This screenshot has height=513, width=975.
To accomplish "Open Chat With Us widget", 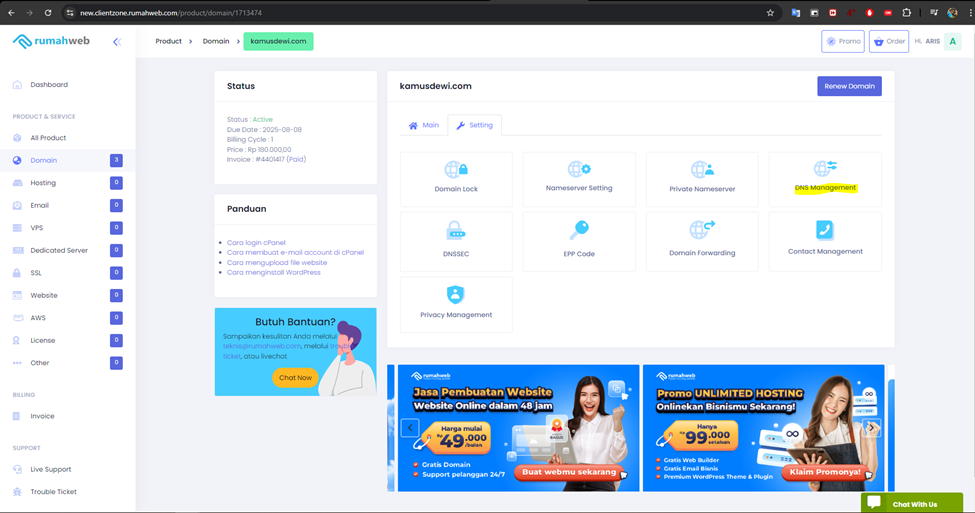I will pyautogui.click(x=912, y=503).
